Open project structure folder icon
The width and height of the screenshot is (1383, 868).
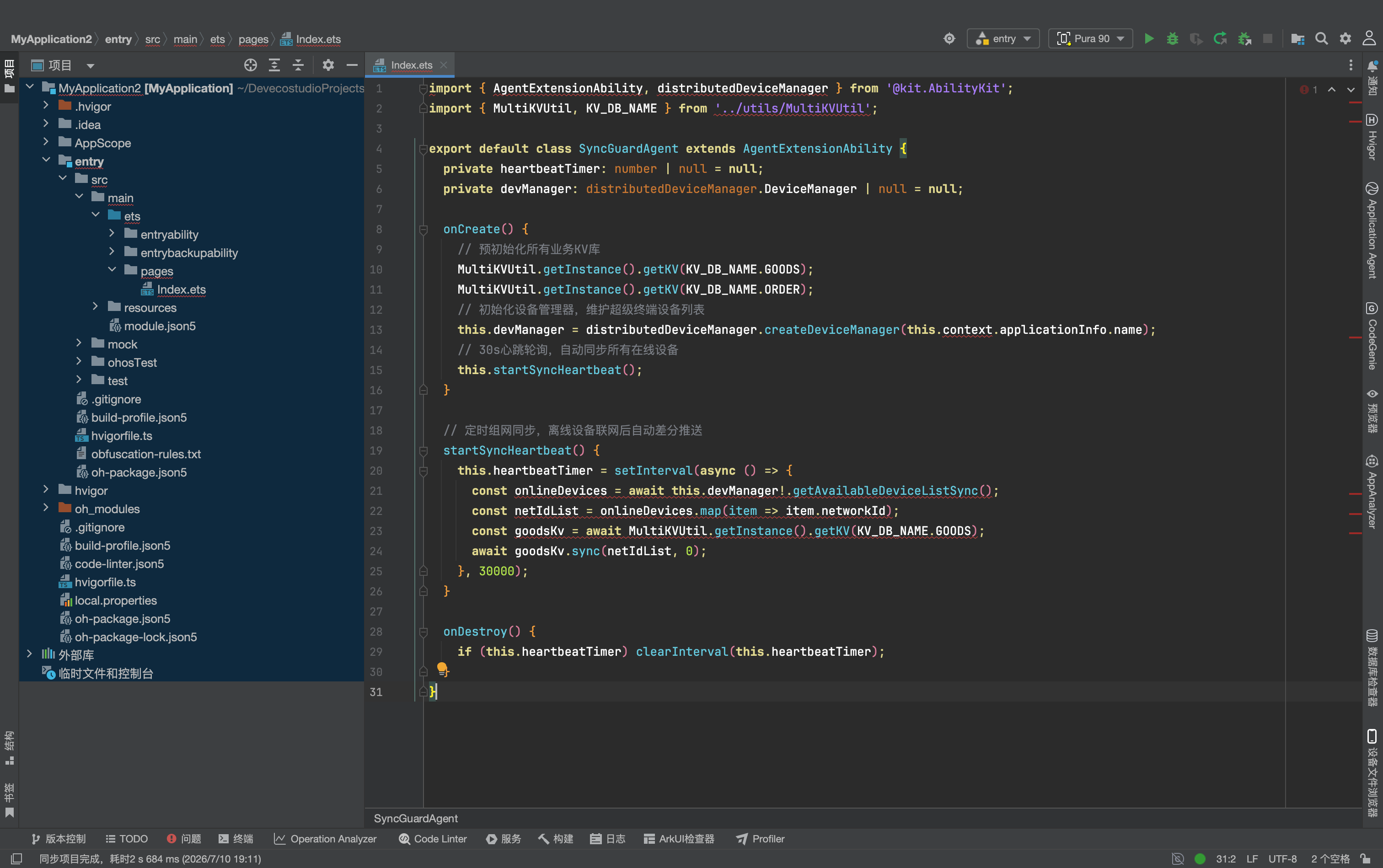(1297, 38)
